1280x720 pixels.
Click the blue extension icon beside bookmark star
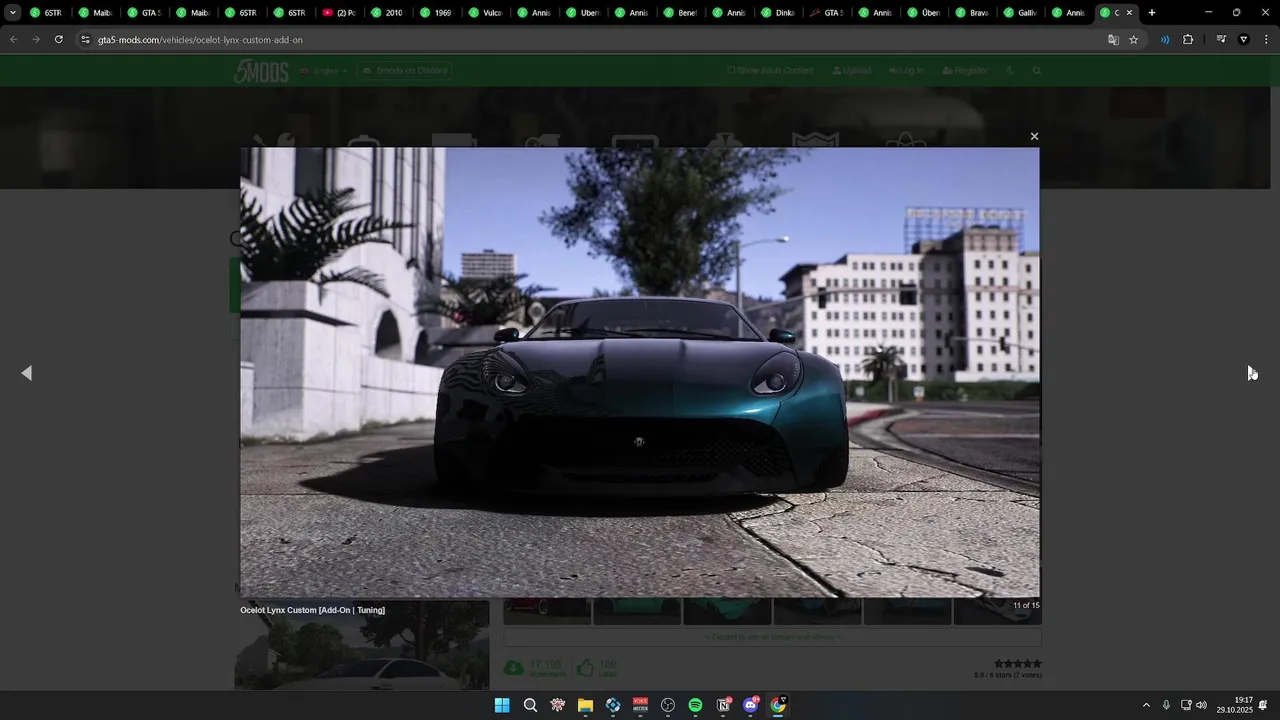(1165, 40)
